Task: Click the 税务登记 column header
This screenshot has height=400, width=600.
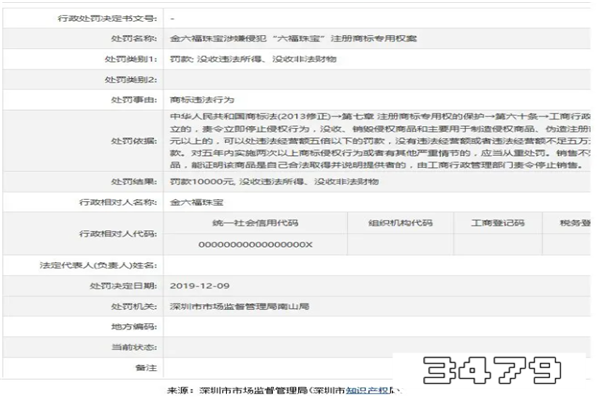Action: tap(576, 224)
